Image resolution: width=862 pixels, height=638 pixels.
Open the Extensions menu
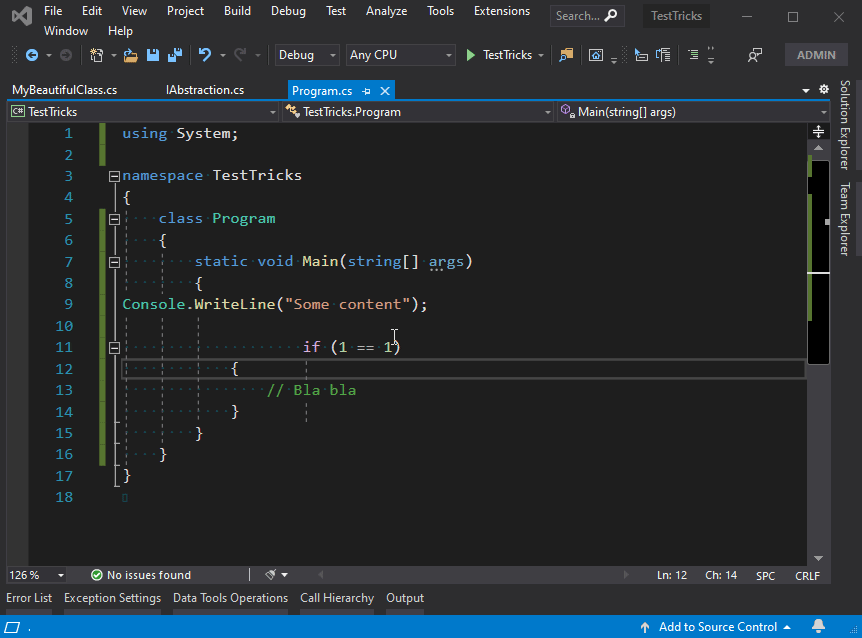tap(502, 11)
